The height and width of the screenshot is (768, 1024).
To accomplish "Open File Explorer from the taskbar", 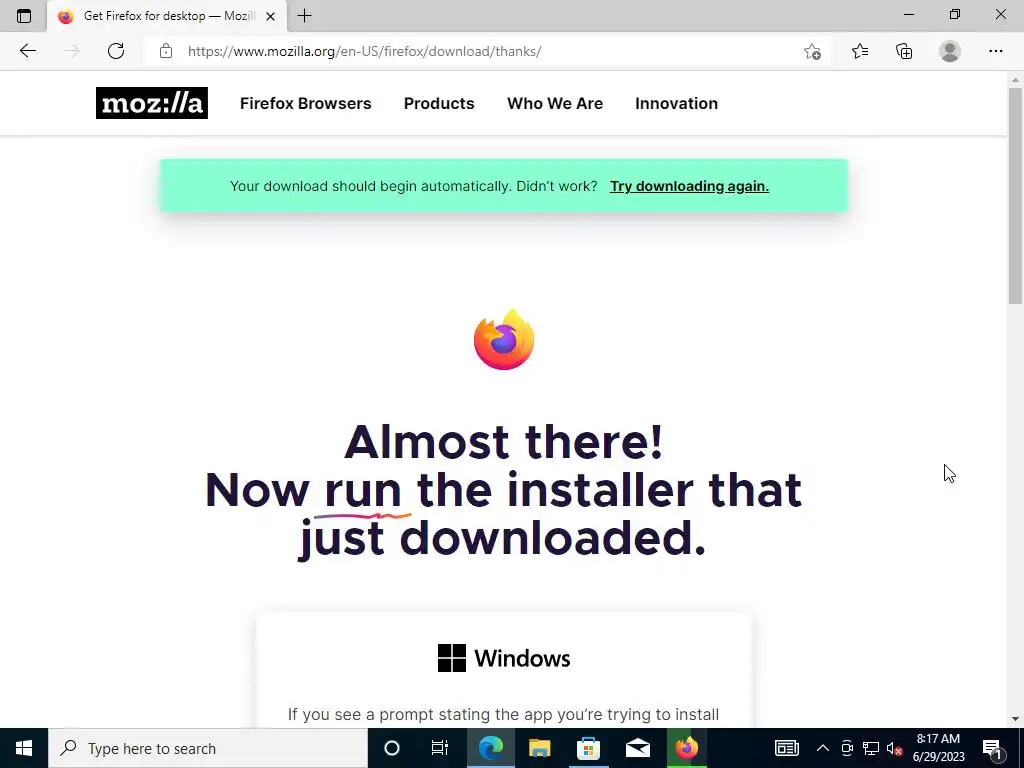I will point(539,748).
